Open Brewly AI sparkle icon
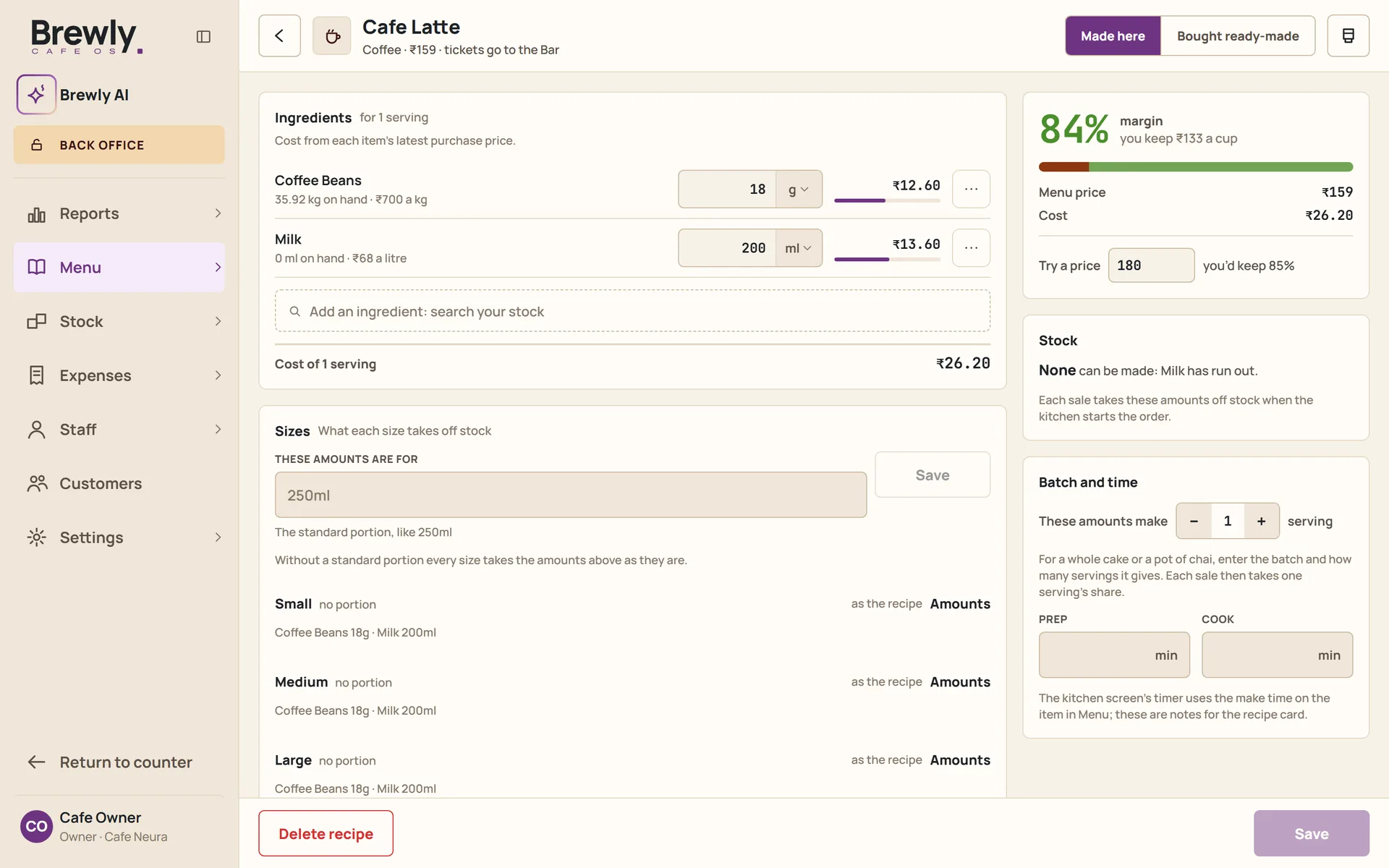The height and width of the screenshot is (868, 1389). (x=36, y=95)
